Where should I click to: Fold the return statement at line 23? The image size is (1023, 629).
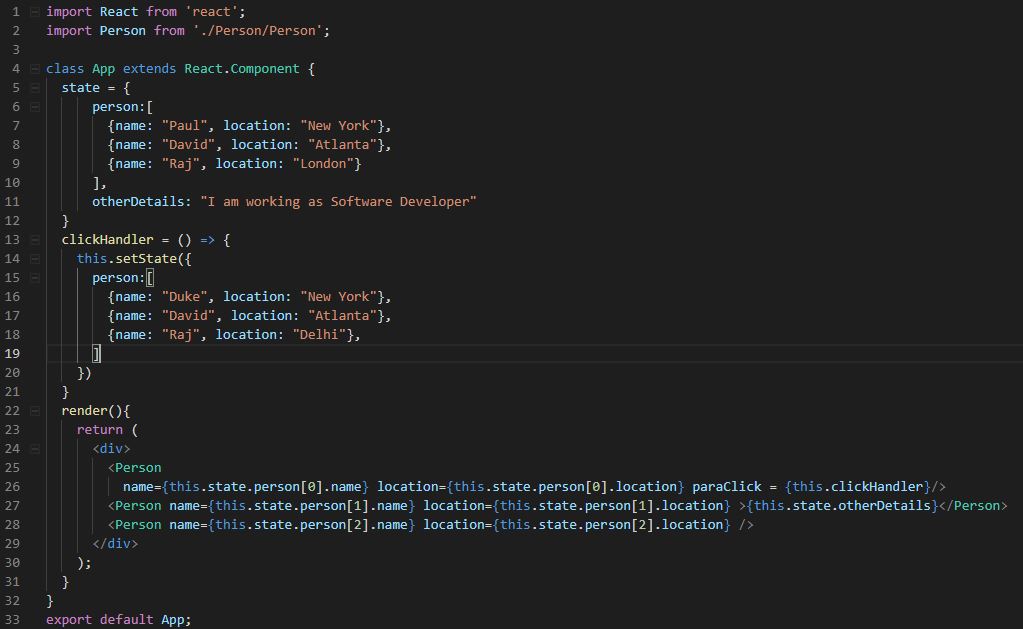35,430
